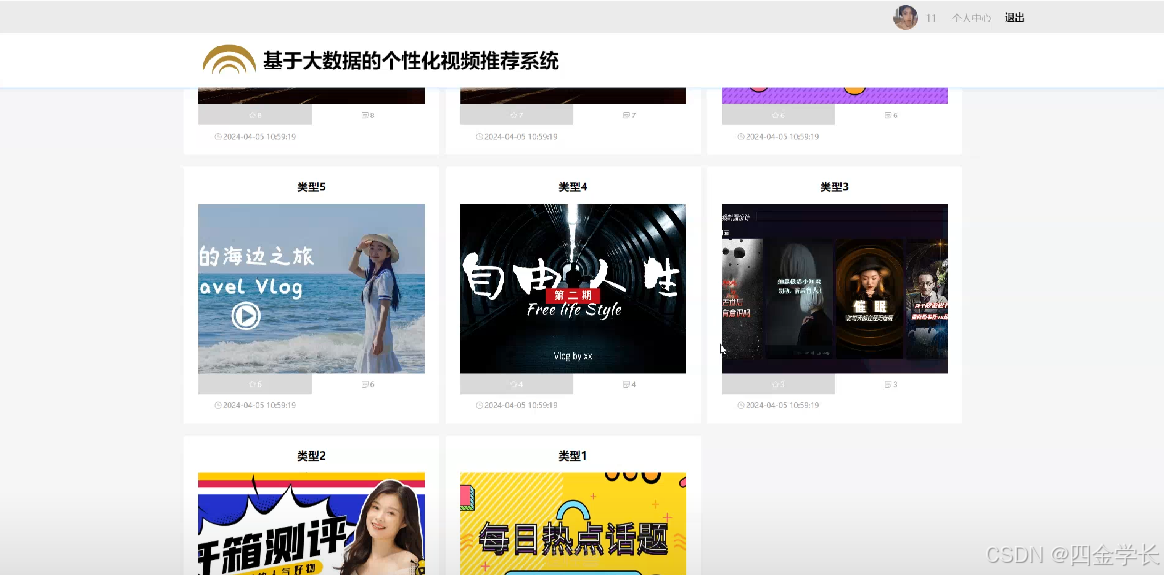1164x575 pixels.
Task: Click the star icon on 类型3 card
Action: pos(775,384)
